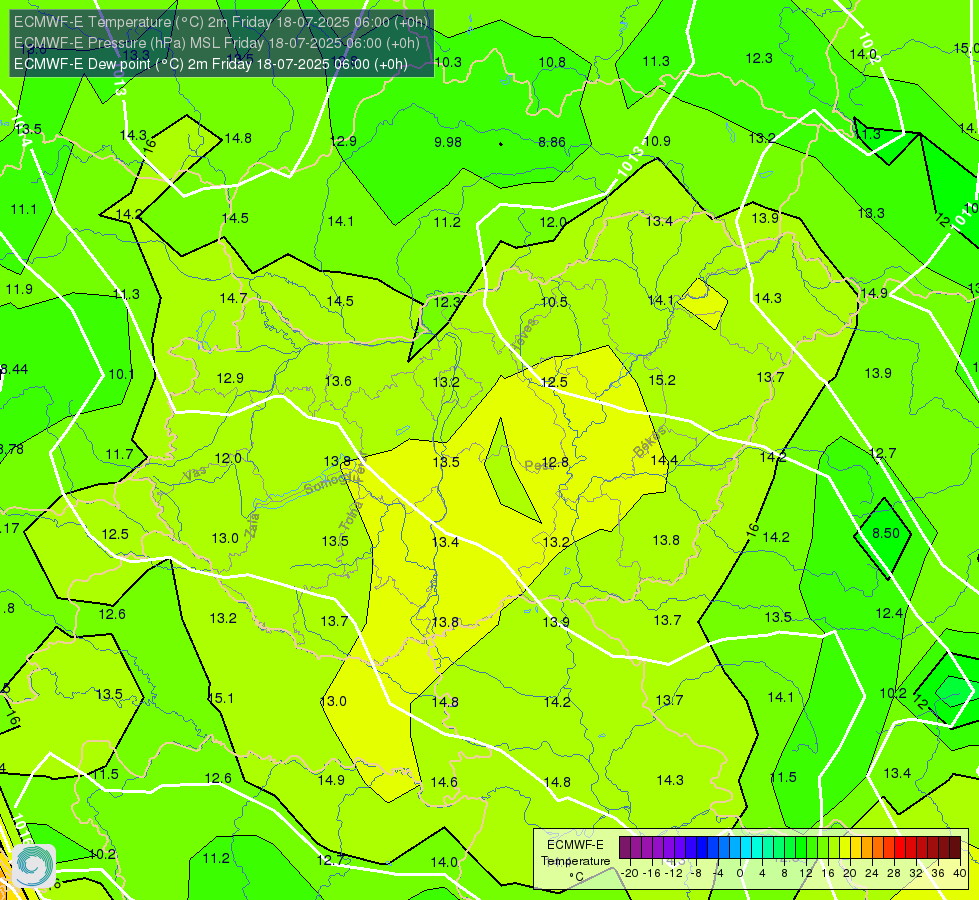The width and height of the screenshot is (979, 900).
Task: Click the dark maroon 40 degree legend swatch
Action: [x=955, y=848]
